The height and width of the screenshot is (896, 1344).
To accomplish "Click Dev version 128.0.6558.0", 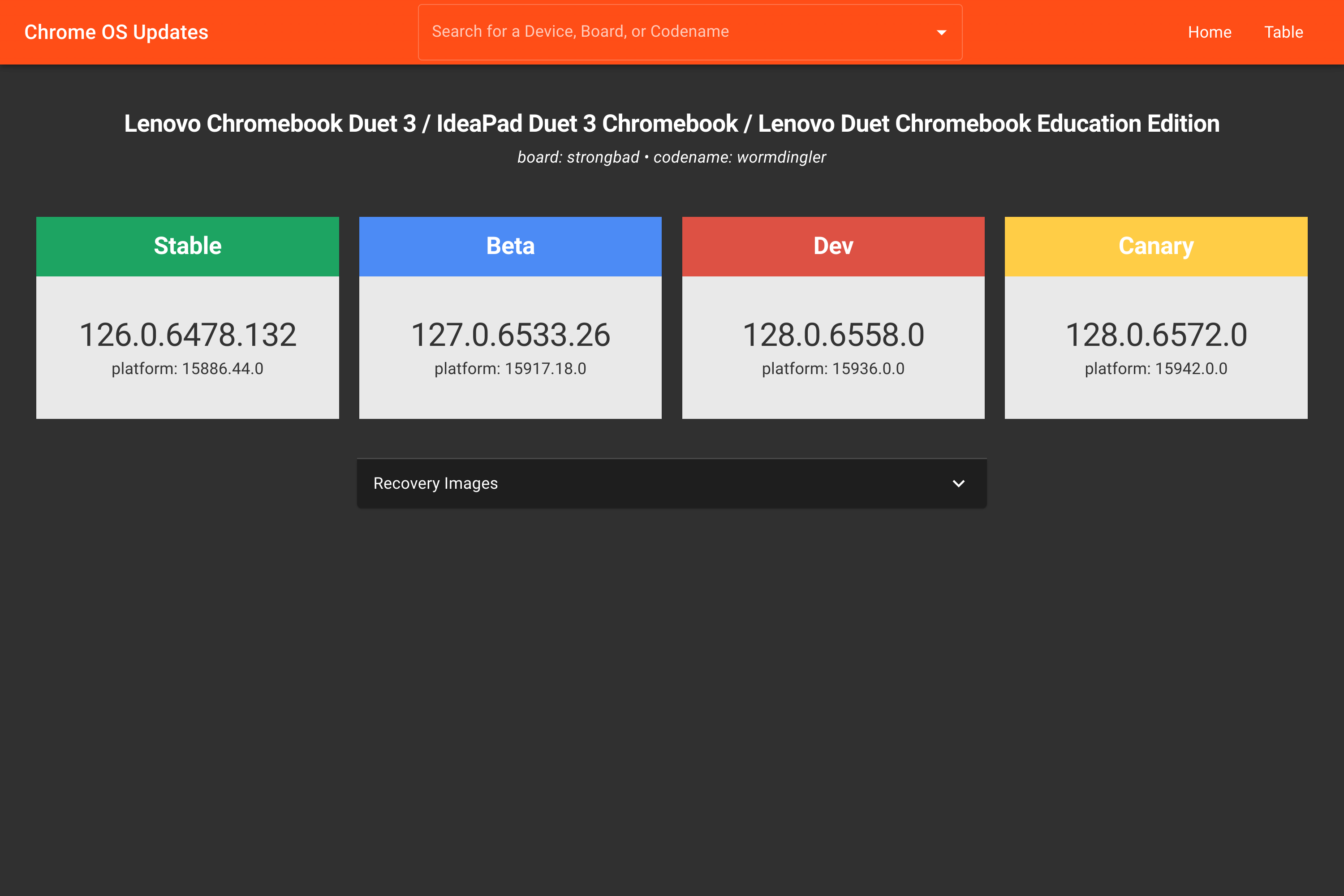I will pyautogui.click(x=833, y=335).
